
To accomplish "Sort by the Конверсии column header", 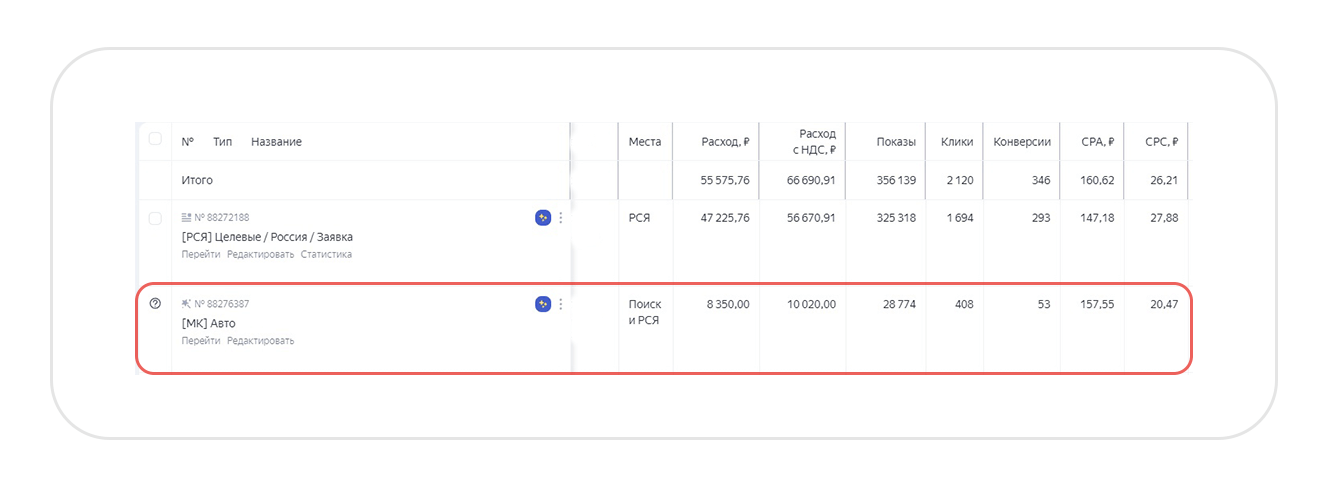I will (1021, 142).
